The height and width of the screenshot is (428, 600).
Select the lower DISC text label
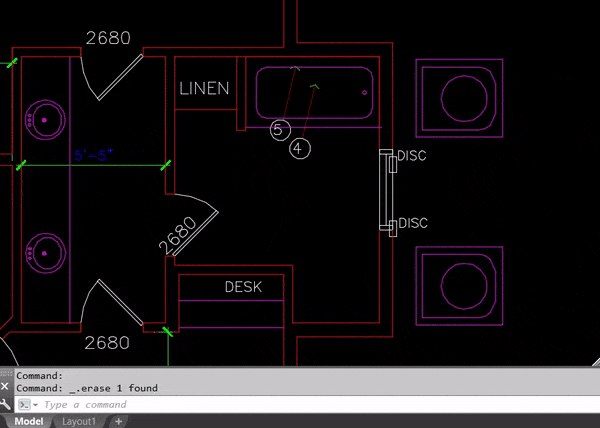(413, 223)
